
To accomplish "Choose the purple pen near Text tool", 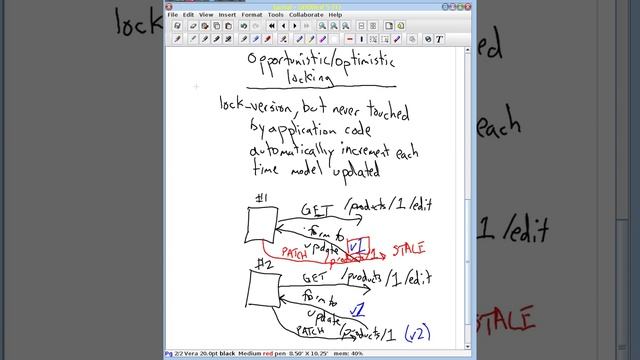I will 397,39.
